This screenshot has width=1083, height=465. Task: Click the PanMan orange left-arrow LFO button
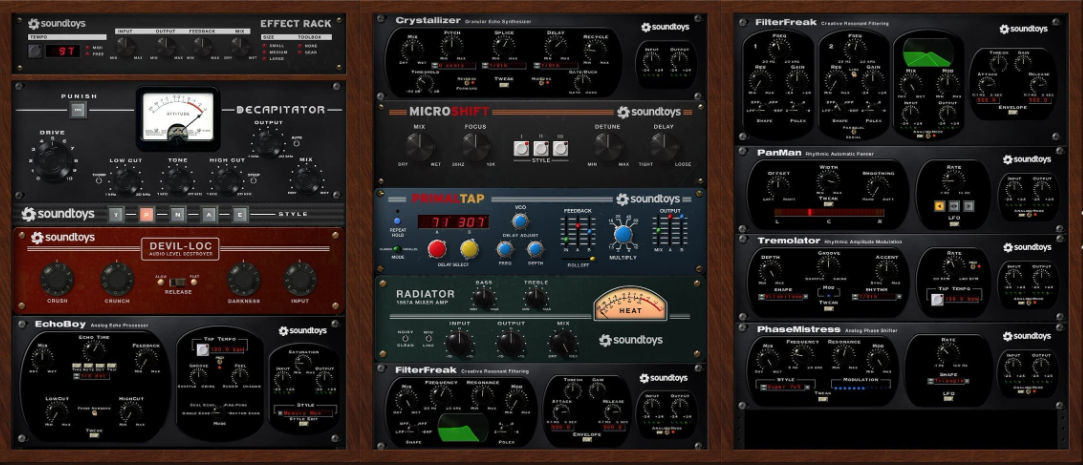coord(939,206)
